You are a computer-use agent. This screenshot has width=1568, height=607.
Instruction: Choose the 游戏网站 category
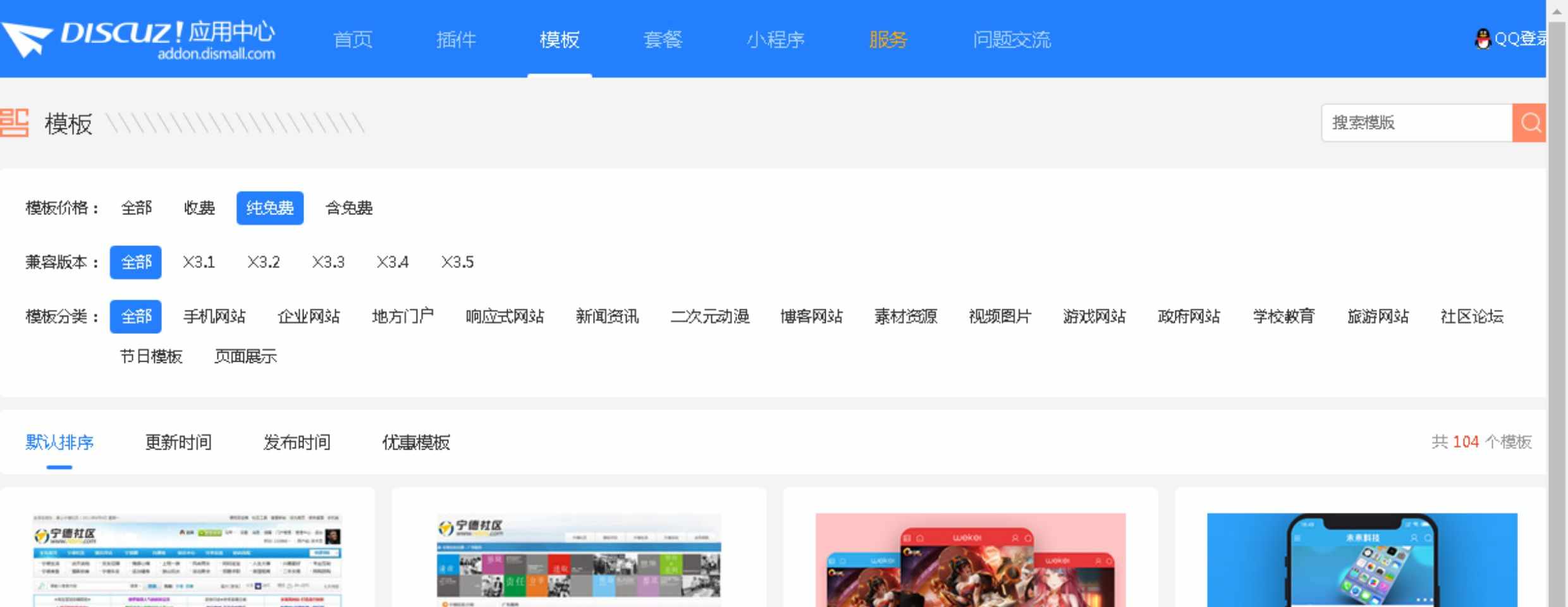(1094, 317)
